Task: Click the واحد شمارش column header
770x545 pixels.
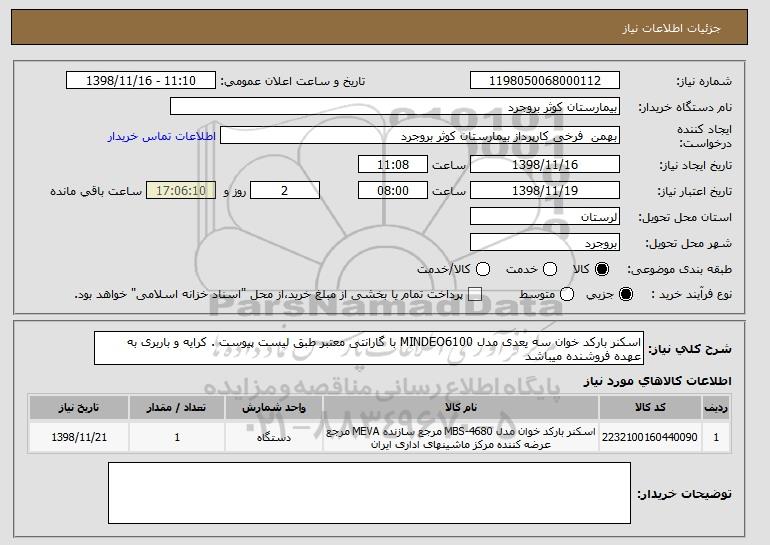Action: pyautogui.click(x=274, y=408)
